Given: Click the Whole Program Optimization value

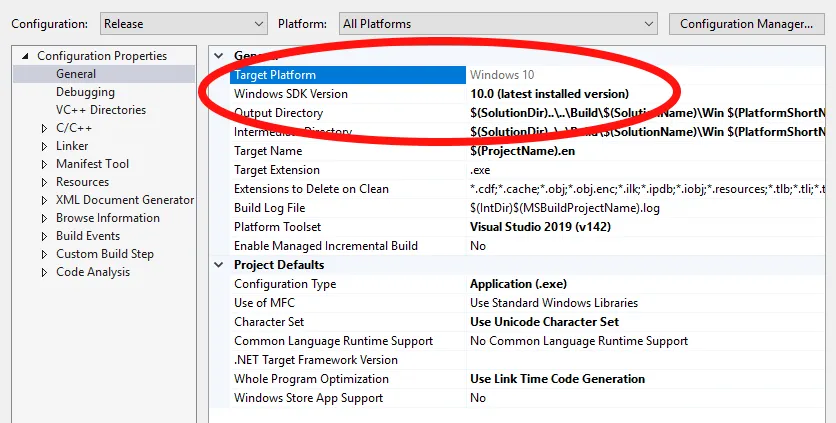Looking at the screenshot, I should 557,379.
